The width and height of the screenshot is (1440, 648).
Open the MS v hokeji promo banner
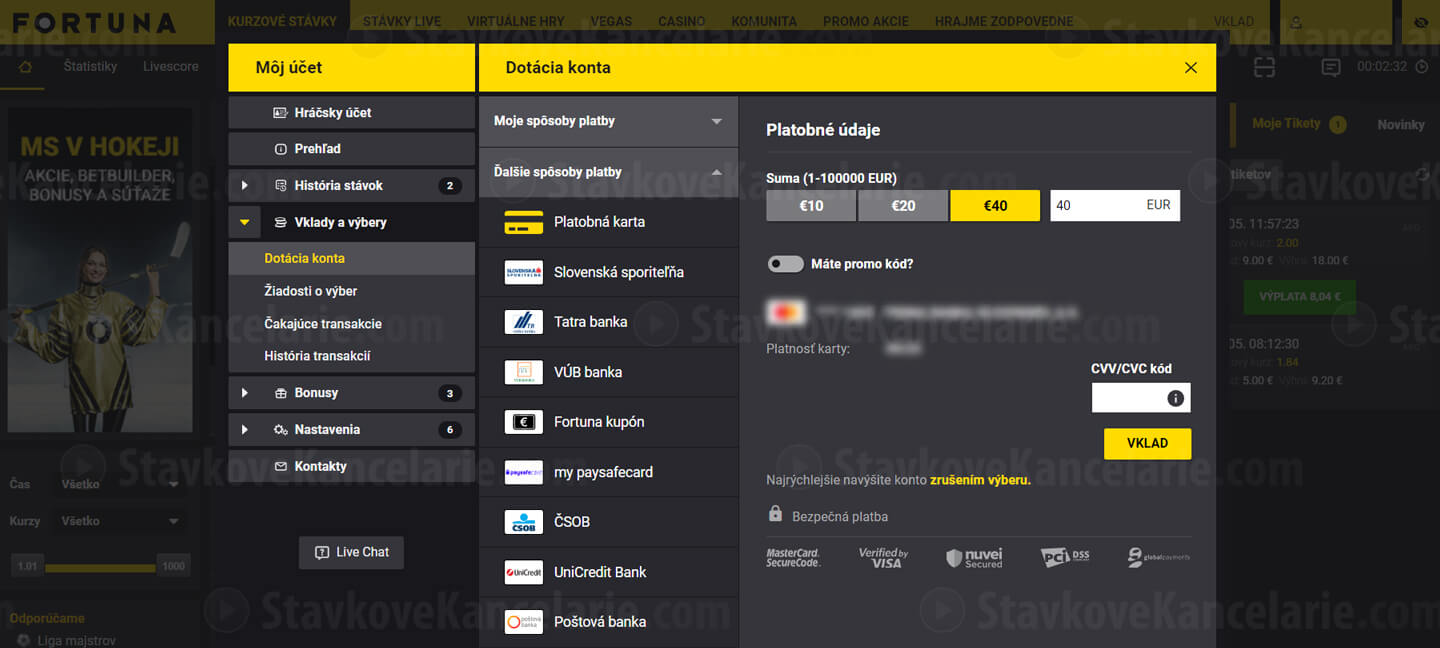pos(100,270)
